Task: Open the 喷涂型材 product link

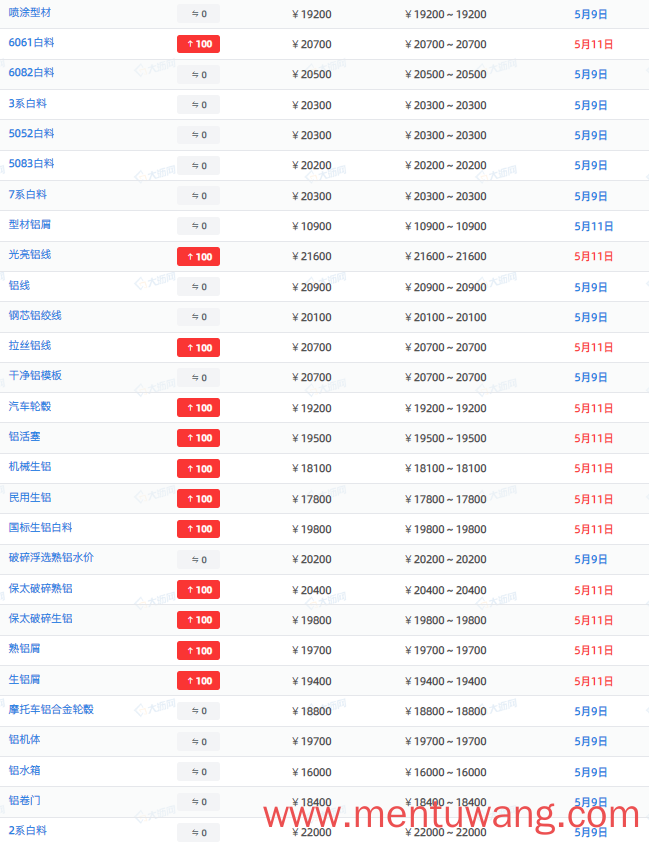Action: [30, 12]
